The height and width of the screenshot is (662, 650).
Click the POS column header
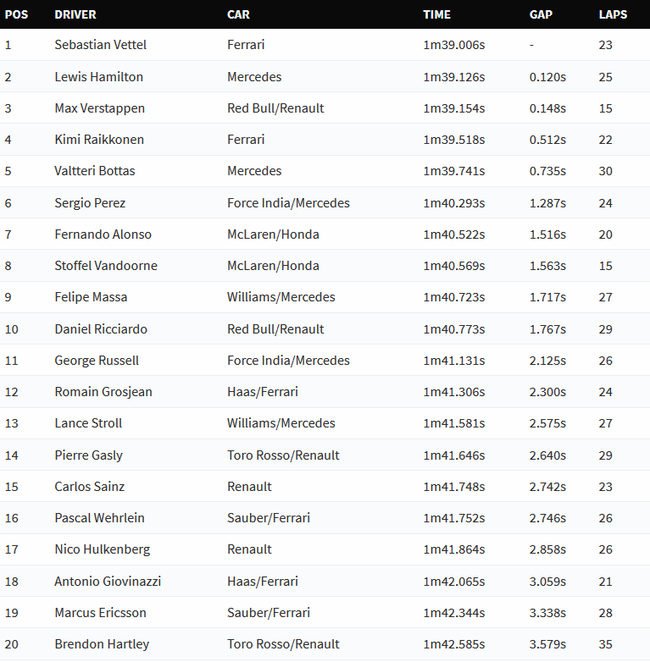[x=16, y=15]
